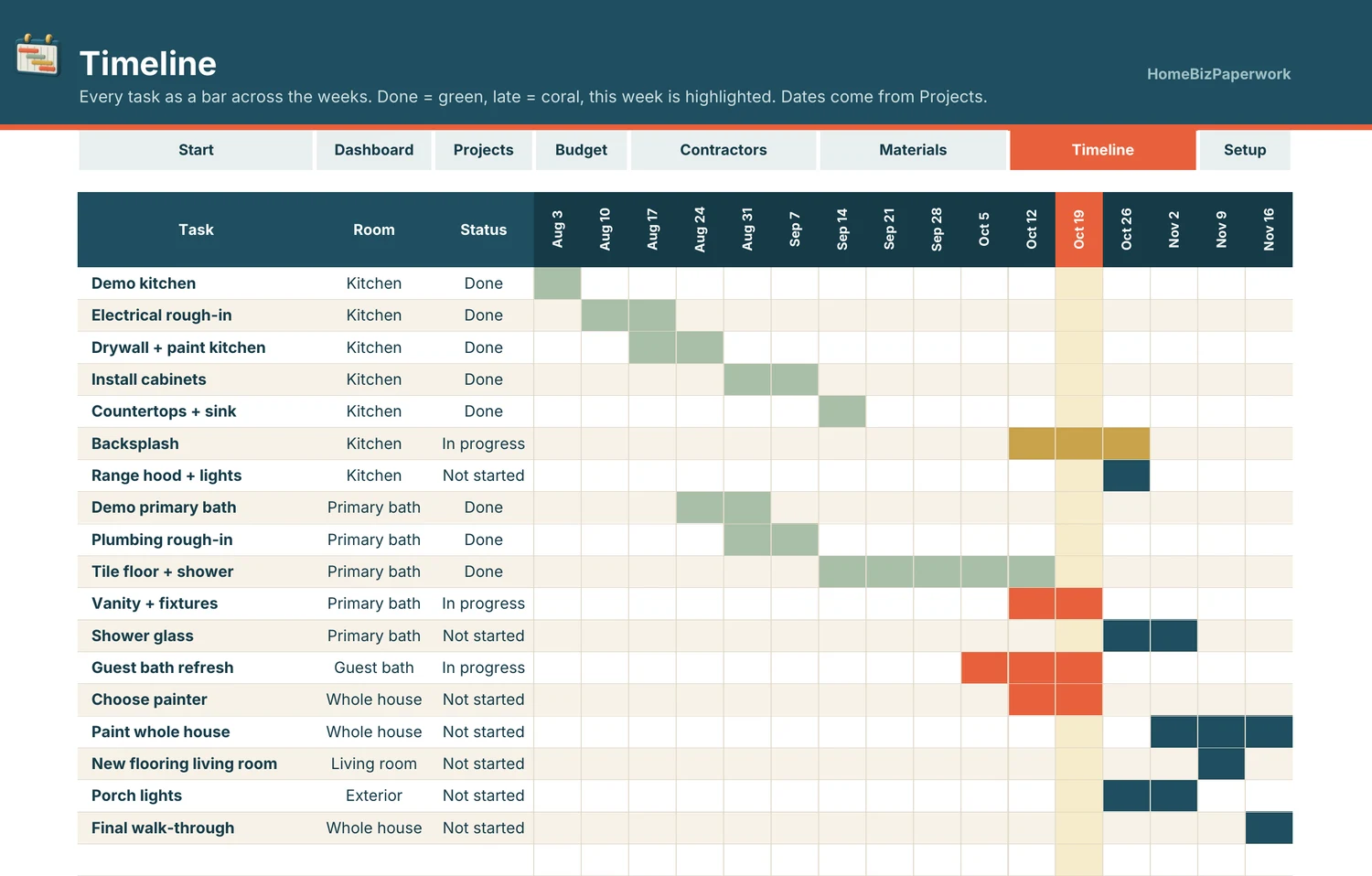Click the Final walk-through bar in Nov 16
The height and width of the screenshot is (876, 1372).
pyautogui.click(x=1269, y=828)
